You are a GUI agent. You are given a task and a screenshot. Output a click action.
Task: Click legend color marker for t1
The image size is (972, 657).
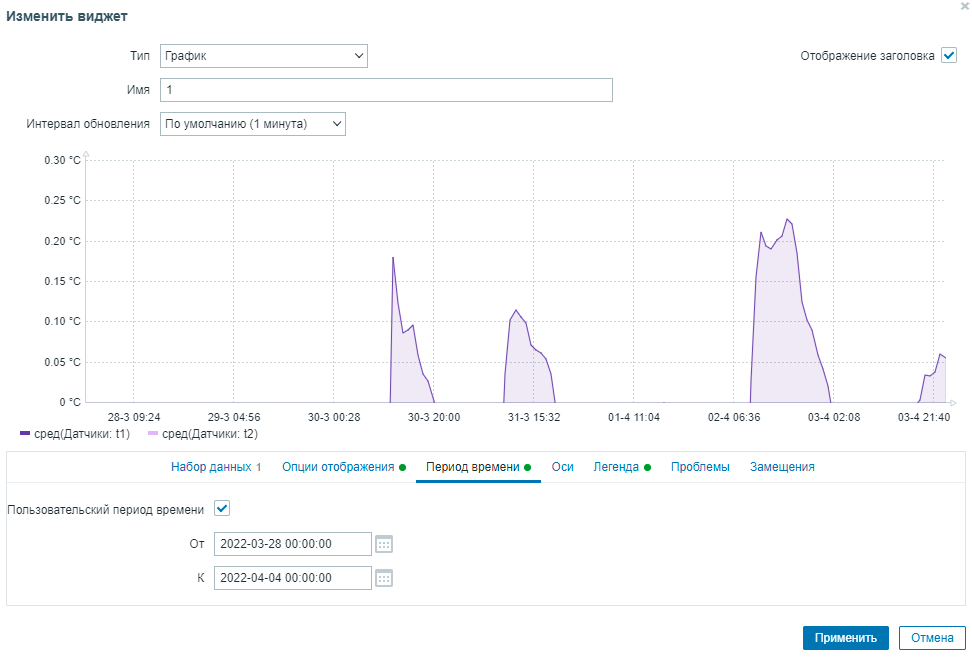(25, 433)
